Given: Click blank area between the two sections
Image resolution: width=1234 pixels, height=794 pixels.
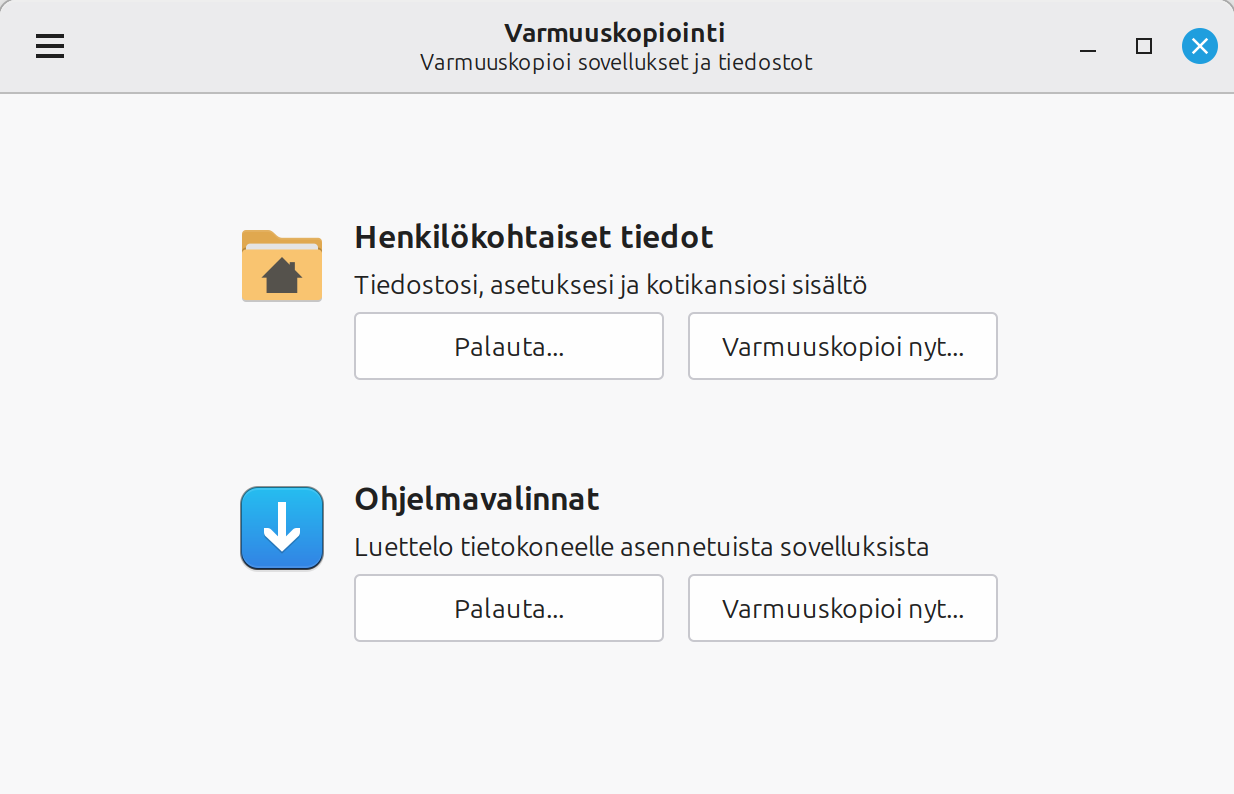Looking at the screenshot, I should tap(616, 430).
